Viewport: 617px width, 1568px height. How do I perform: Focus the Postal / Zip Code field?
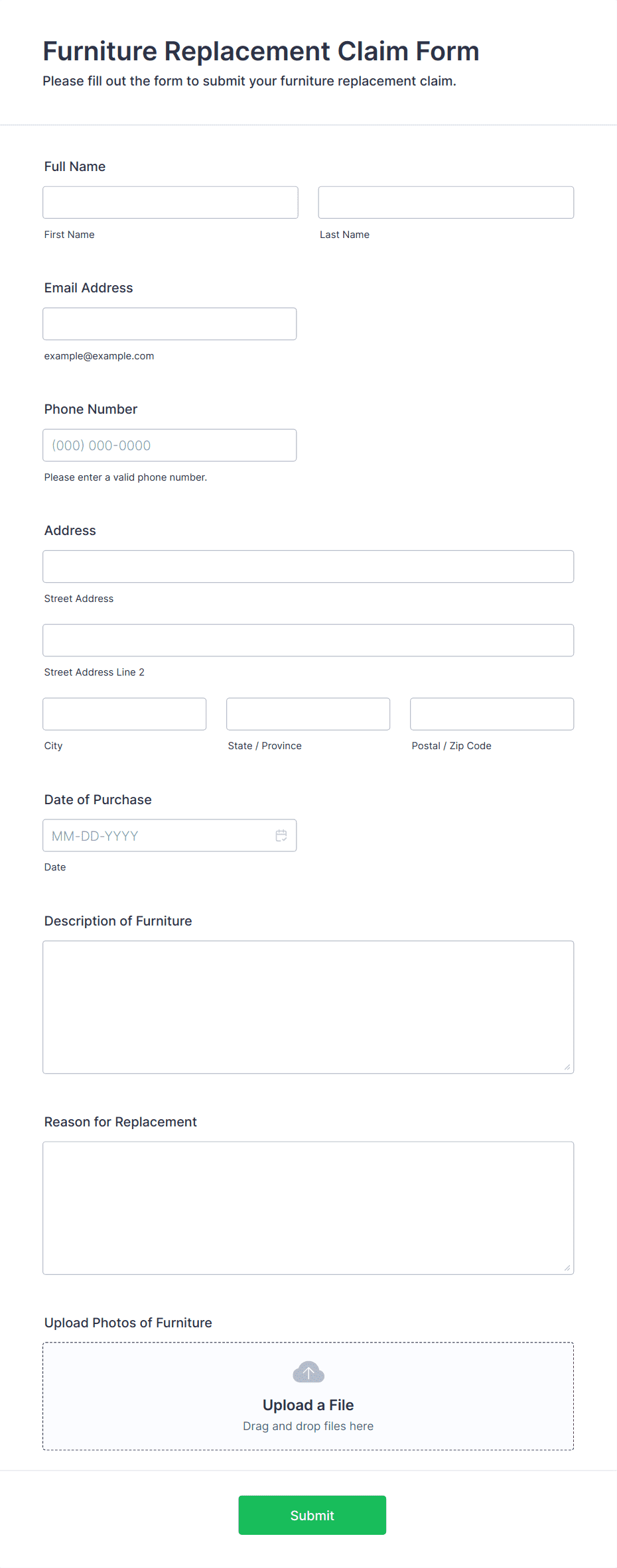pyautogui.click(x=492, y=713)
